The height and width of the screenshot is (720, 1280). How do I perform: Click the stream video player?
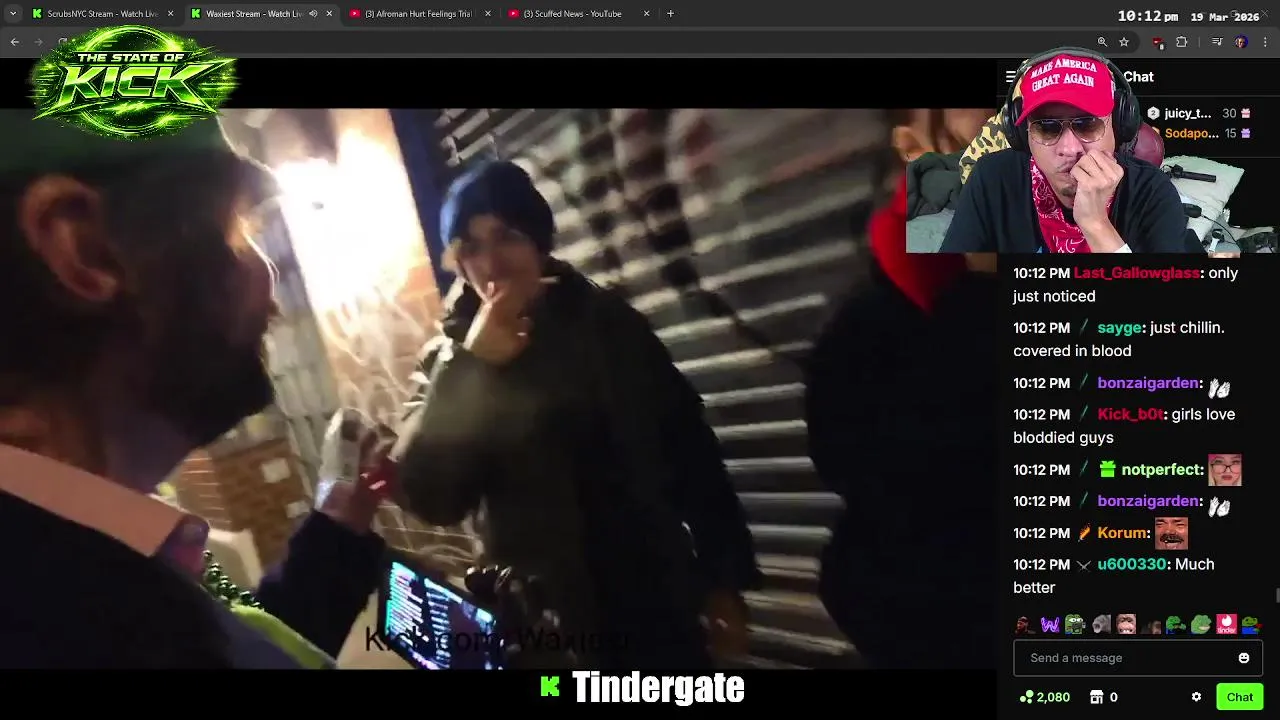pyautogui.click(x=498, y=388)
